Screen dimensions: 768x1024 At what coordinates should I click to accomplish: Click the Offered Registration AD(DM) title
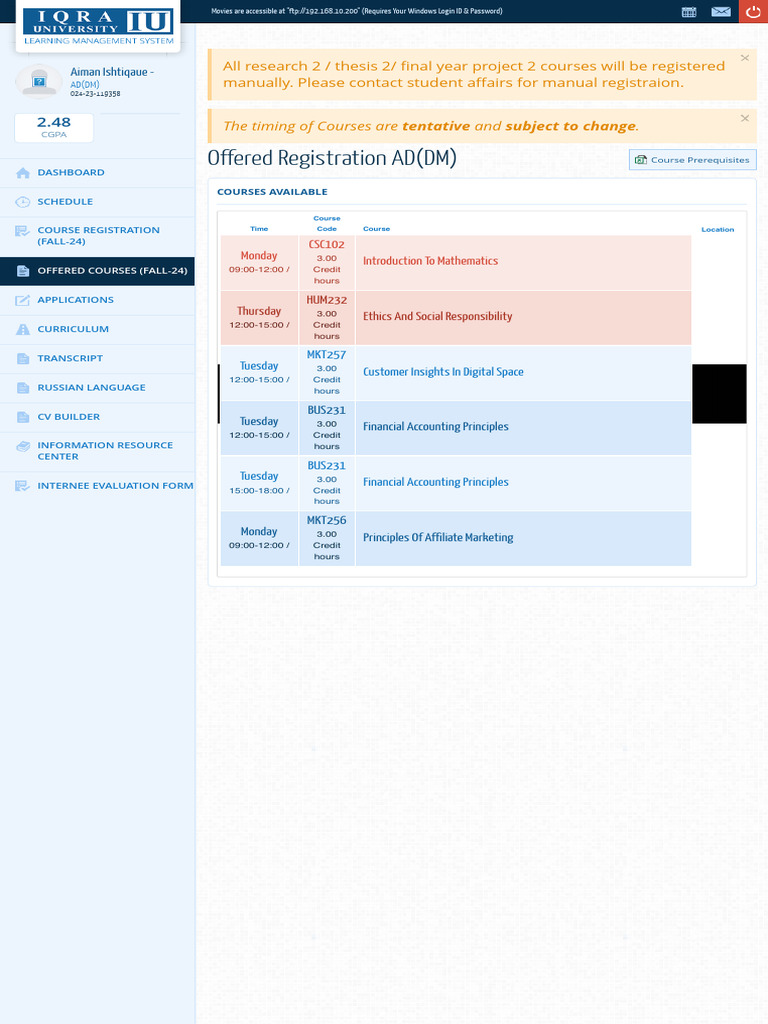(x=332, y=159)
